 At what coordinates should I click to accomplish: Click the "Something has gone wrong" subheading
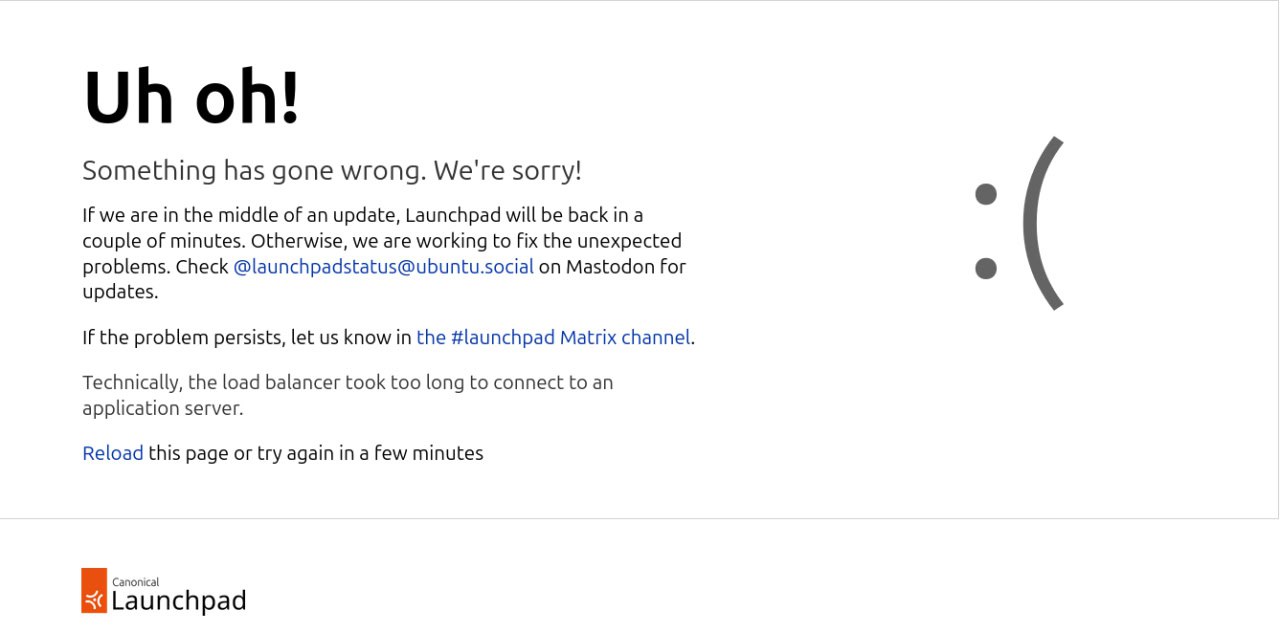click(x=331, y=171)
